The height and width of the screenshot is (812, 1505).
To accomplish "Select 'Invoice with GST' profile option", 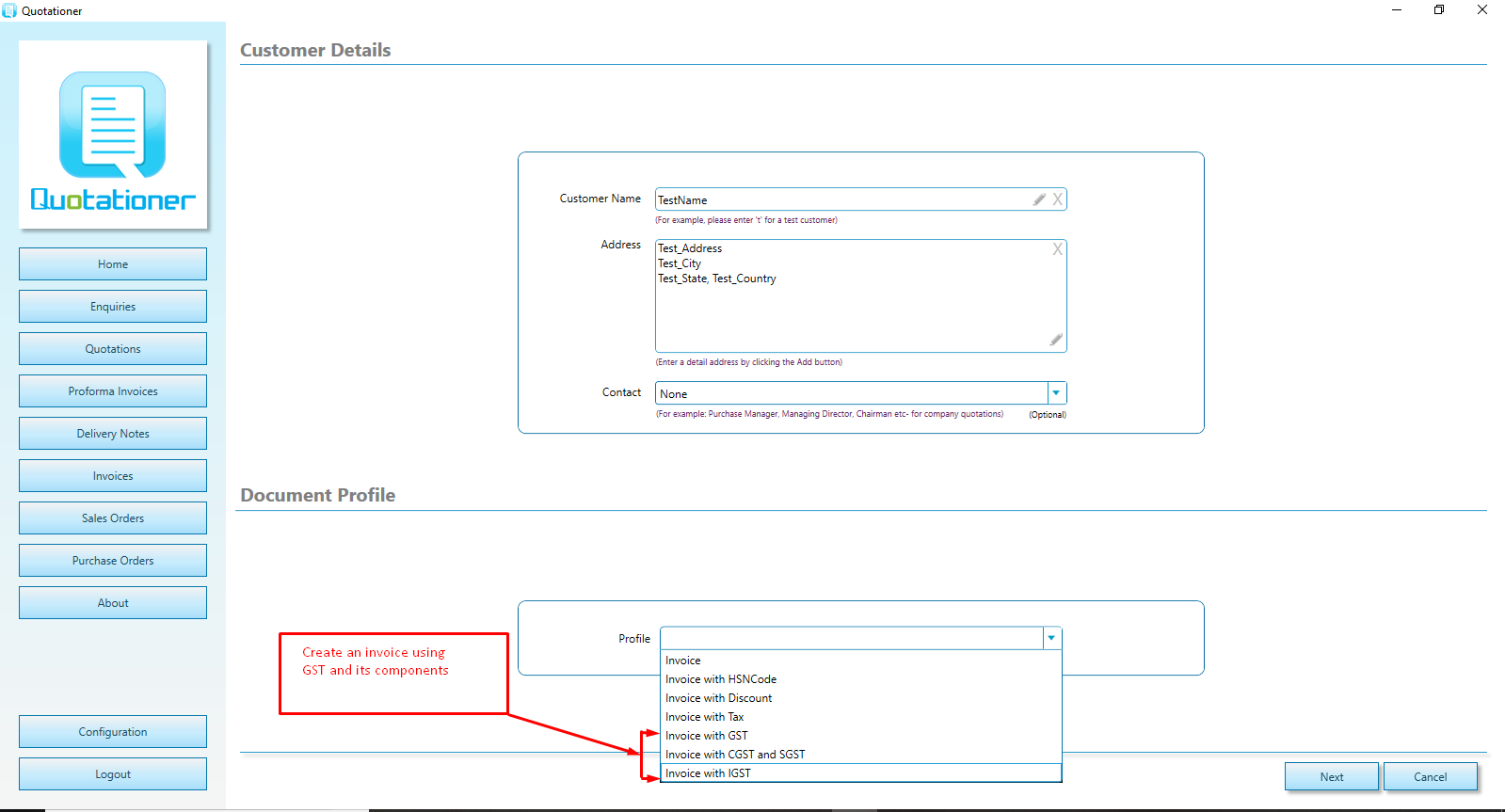I will coord(861,736).
